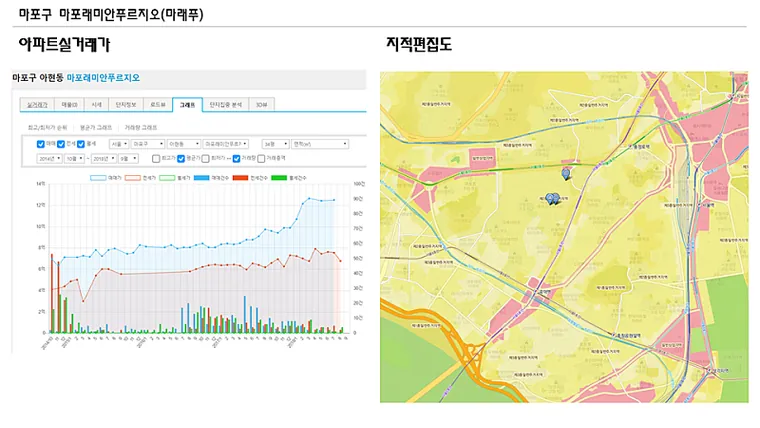760x428 pixels.
Task: Open the 2018년 end year dropdown
Action: (x=104, y=159)
